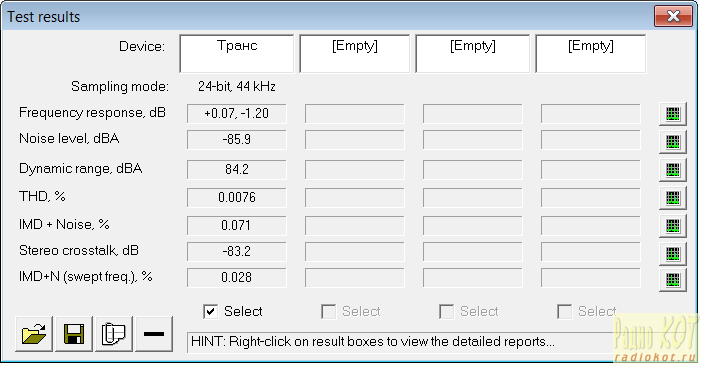Open the Frequency response graph icon
The height and width of the screenshot is (374, 710).
(672, 114)
